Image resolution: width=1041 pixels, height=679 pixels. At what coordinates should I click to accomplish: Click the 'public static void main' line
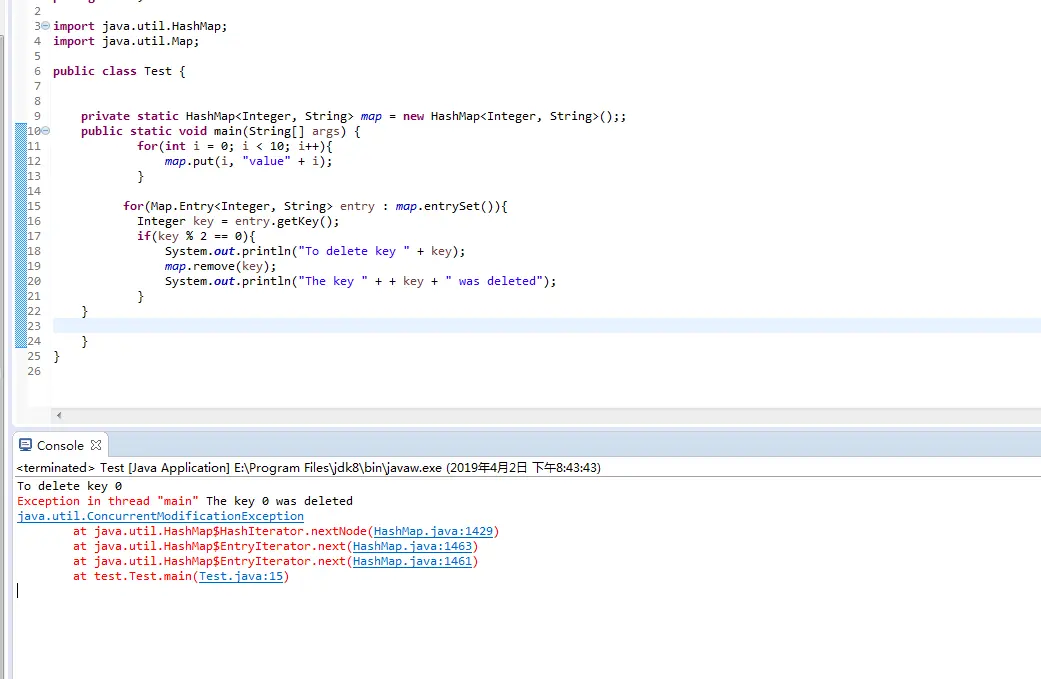(x=221, y=131)
